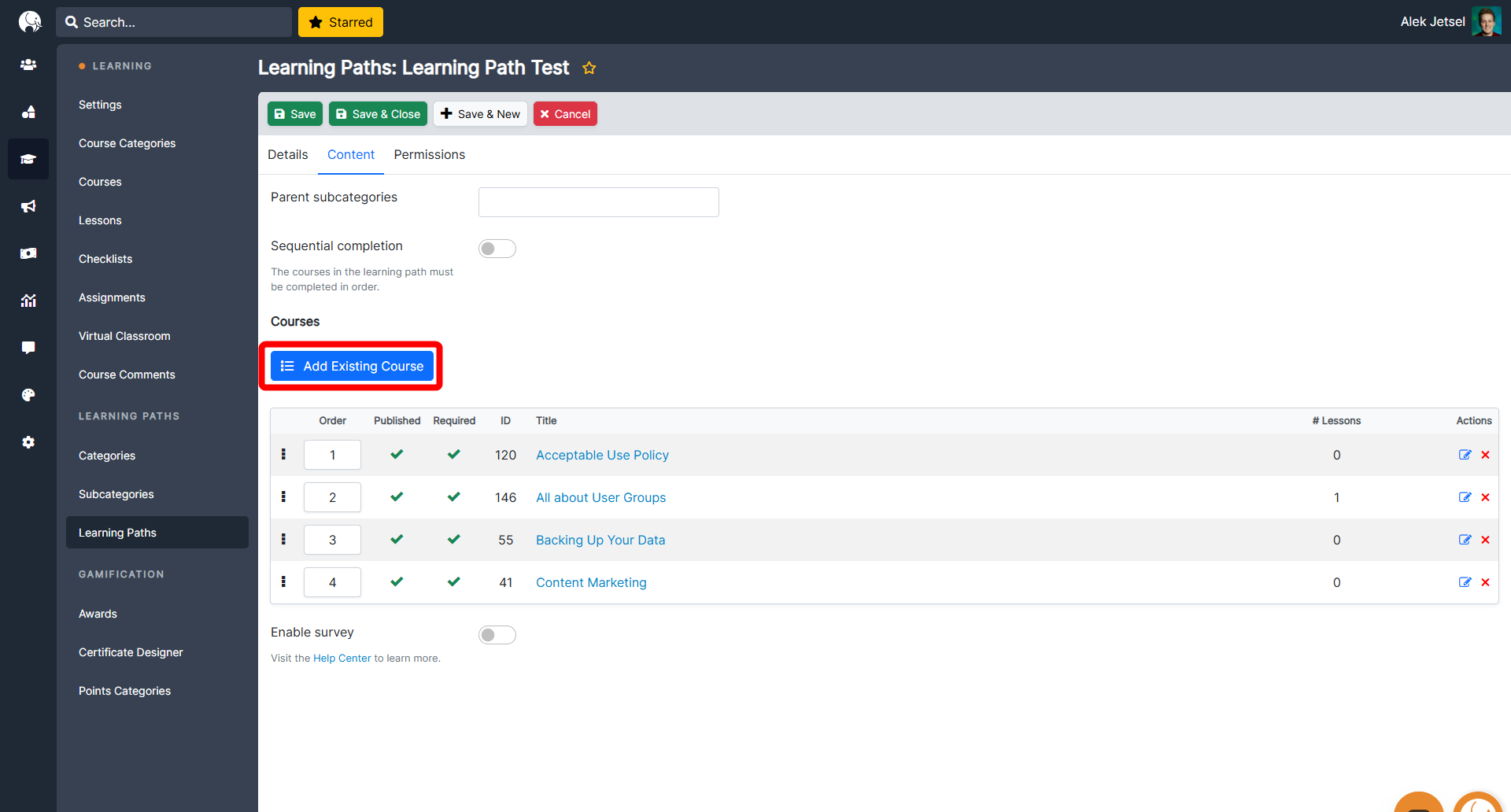The height and width of the screenshot is (812, 1511).
Task: Open the graduation cap Learning sidebar icon
Action: 28,159
